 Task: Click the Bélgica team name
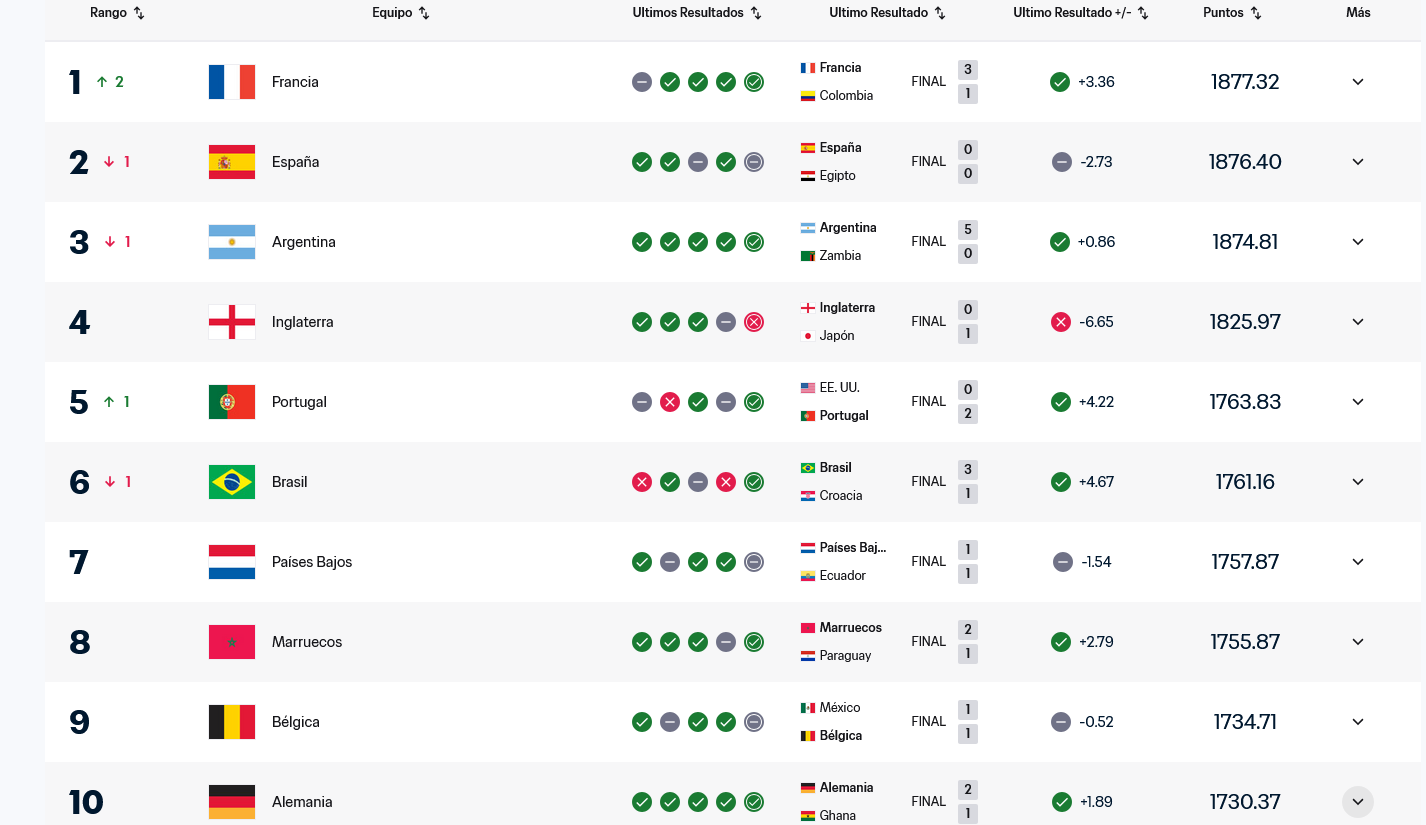pos(295,722)
